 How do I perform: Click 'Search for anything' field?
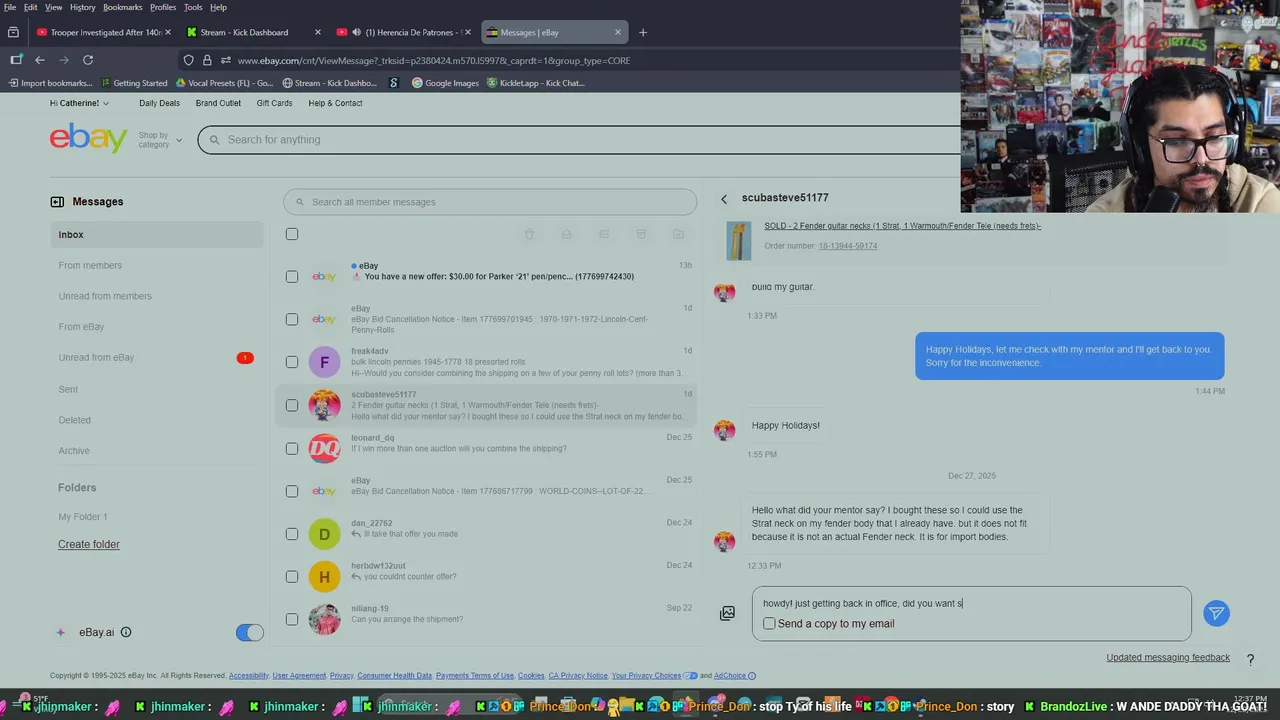coord(579,139)
